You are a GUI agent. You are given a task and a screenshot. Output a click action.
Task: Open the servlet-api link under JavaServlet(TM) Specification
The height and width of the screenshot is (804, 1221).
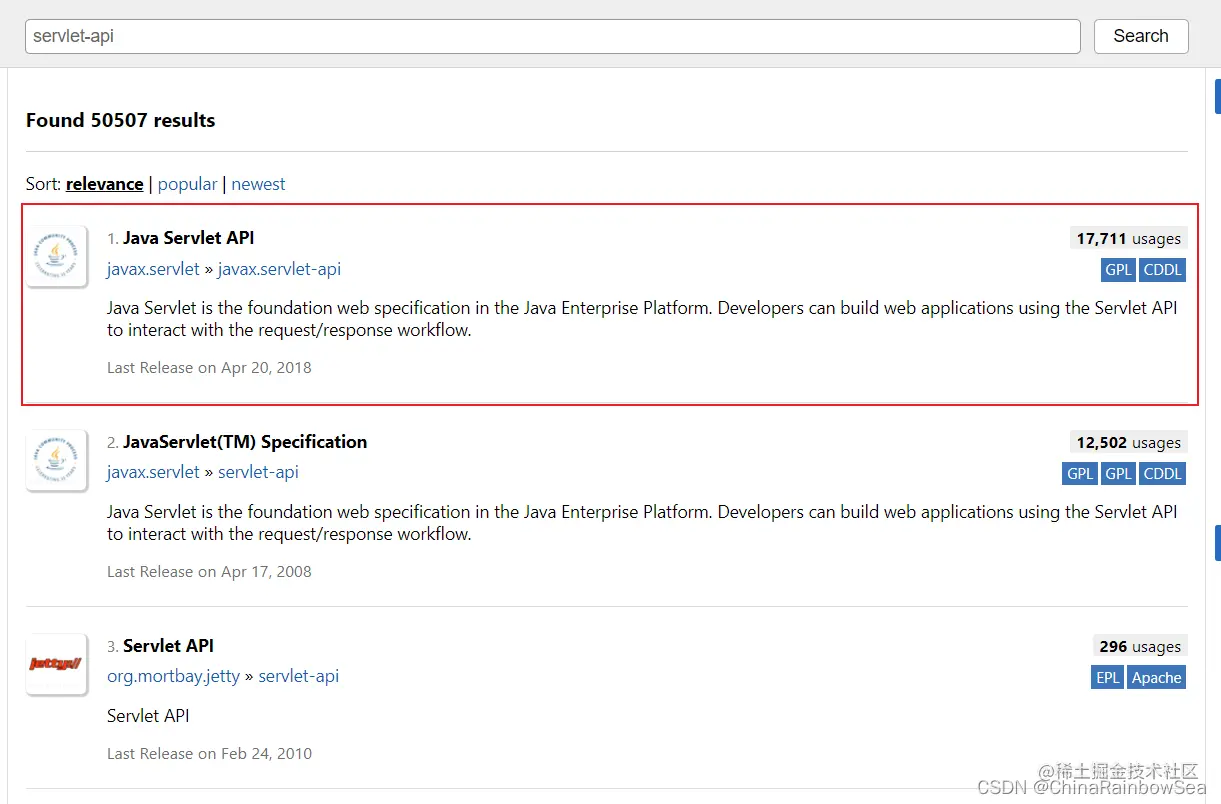[x=258, y=472]
